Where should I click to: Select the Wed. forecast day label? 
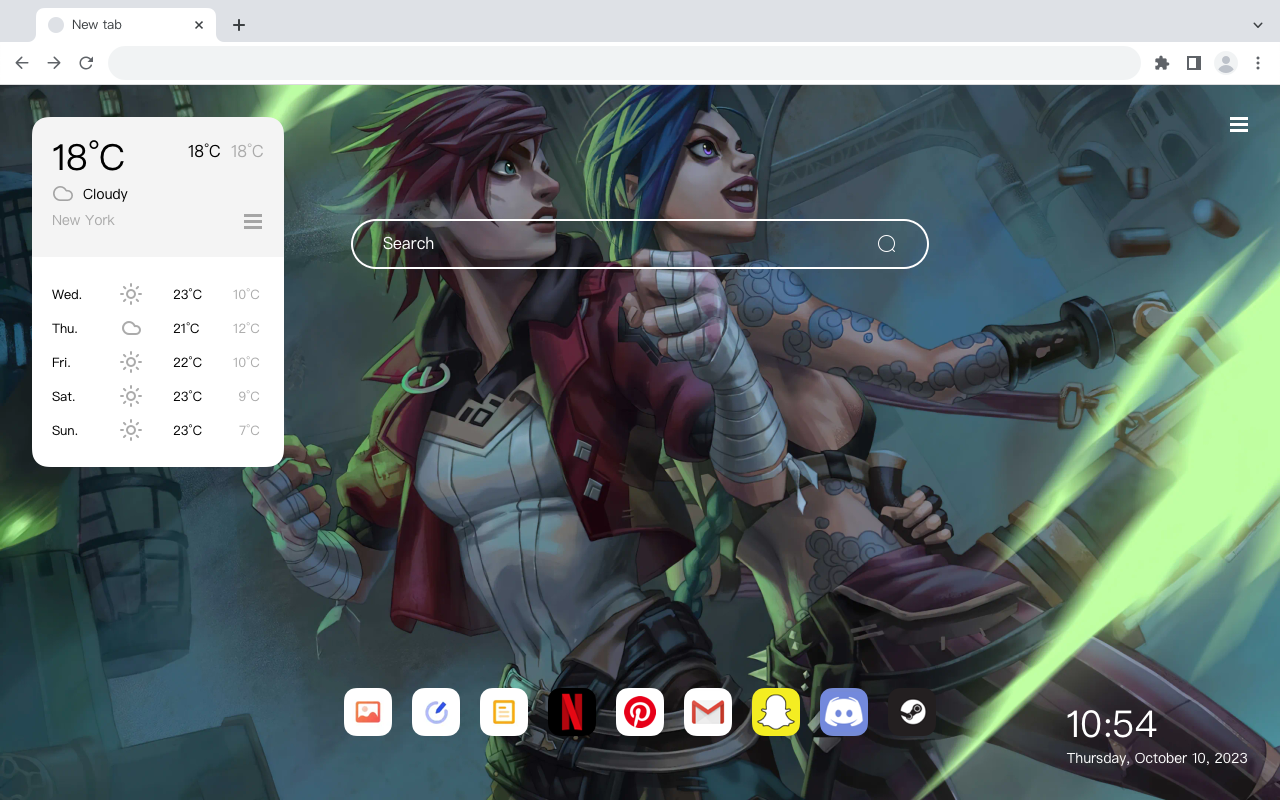(x=67, y=294)
